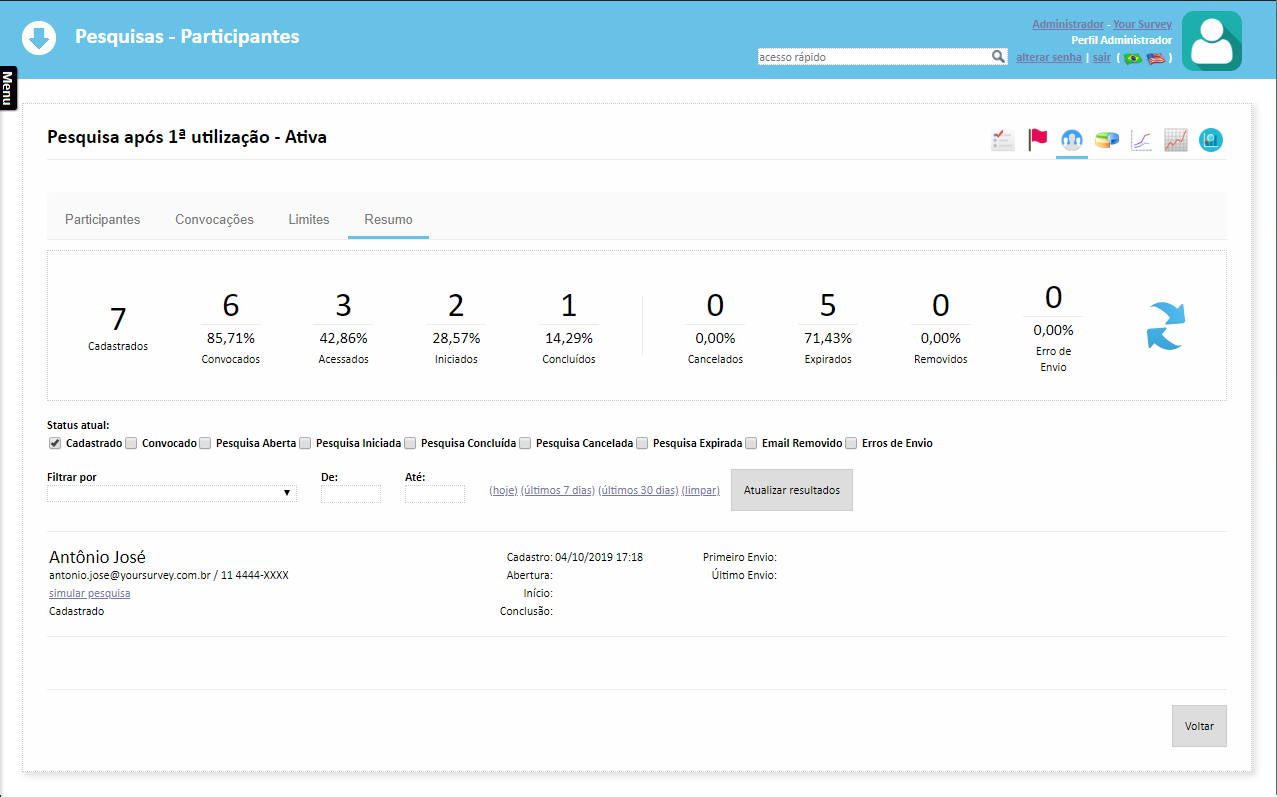Click the 6 Convocados count

pos(231,305)
